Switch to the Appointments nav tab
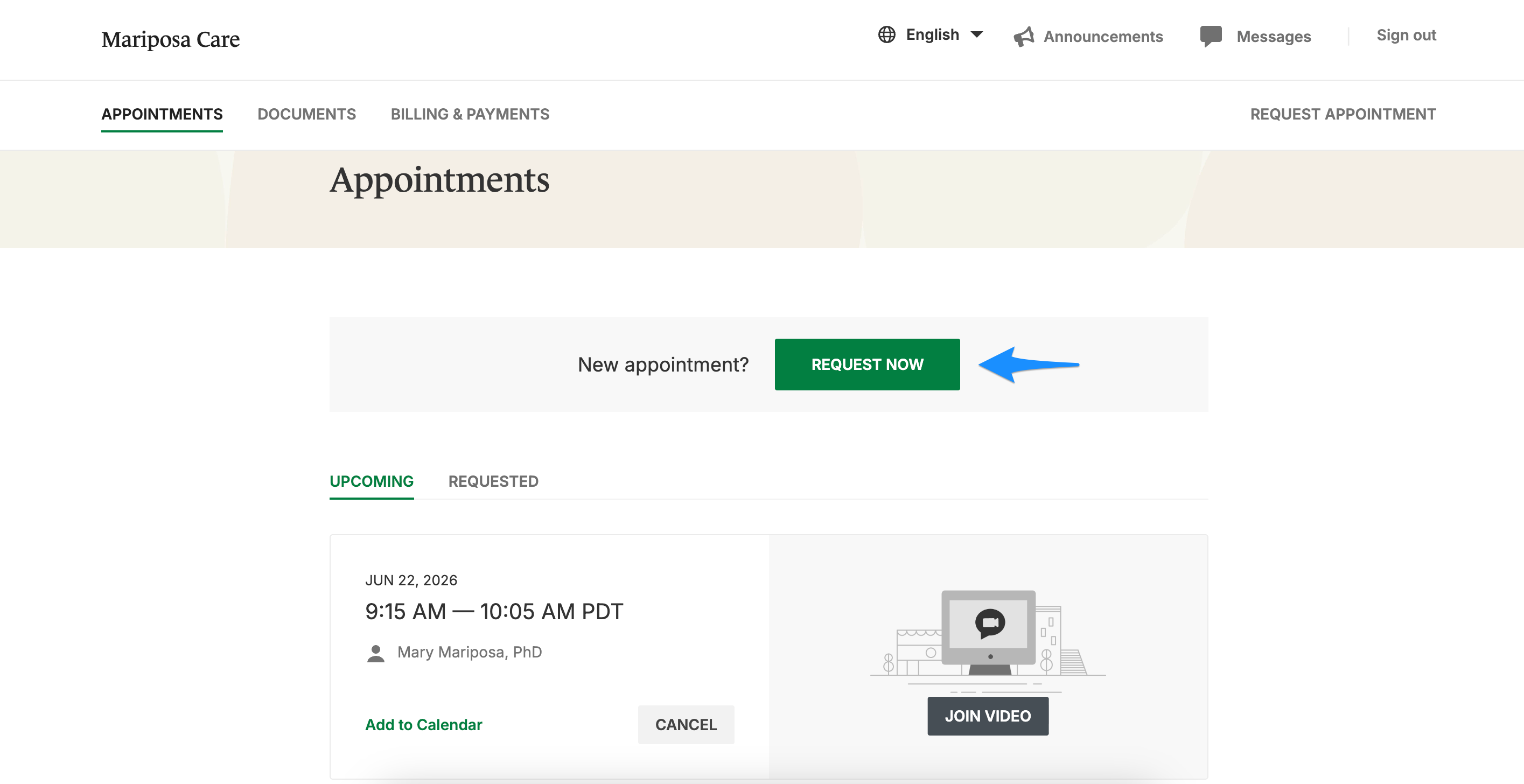The width and height of the screenshot is (1524, 784). (162, 114)
